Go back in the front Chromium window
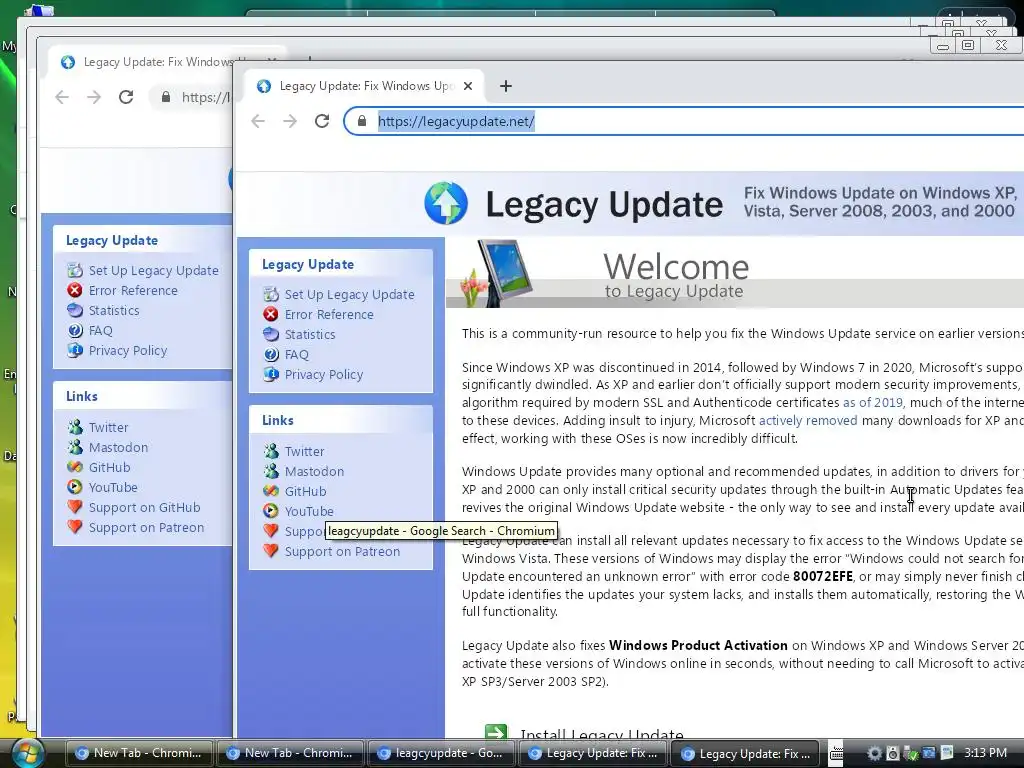Image resolution: width=1024 pixels, height=768 pixels. coord(258,121)
